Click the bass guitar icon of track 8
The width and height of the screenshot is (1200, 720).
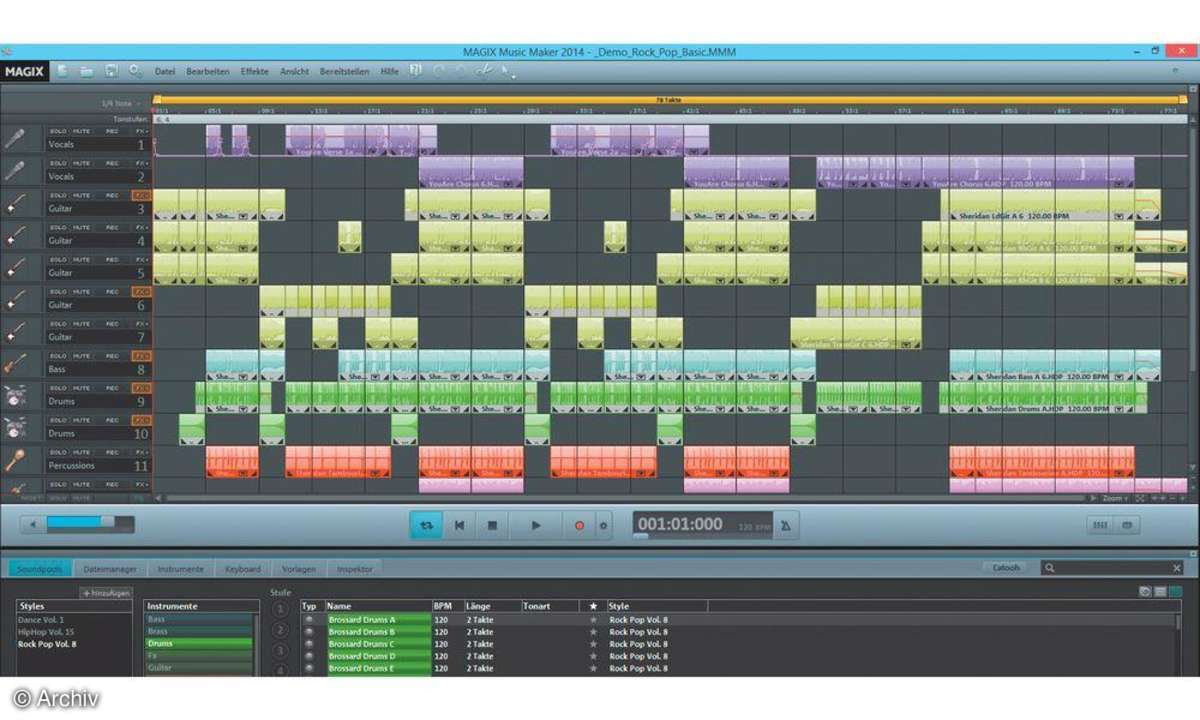click(15, 363)
